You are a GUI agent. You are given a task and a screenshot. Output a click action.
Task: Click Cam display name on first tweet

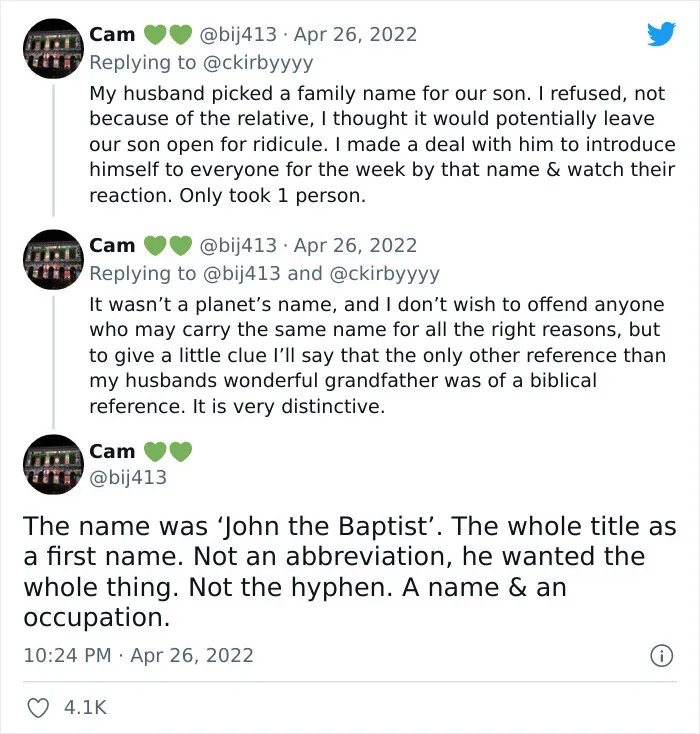112,35
